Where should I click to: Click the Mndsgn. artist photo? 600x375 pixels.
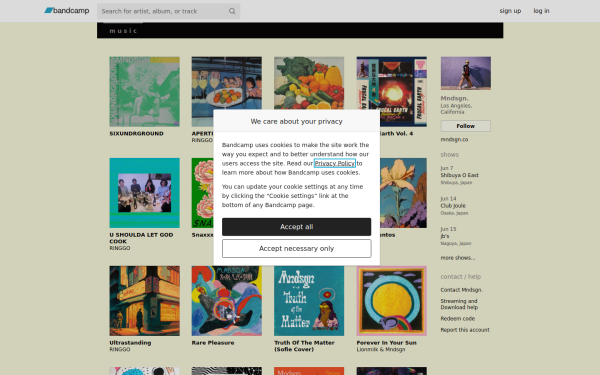coord(465,73)
